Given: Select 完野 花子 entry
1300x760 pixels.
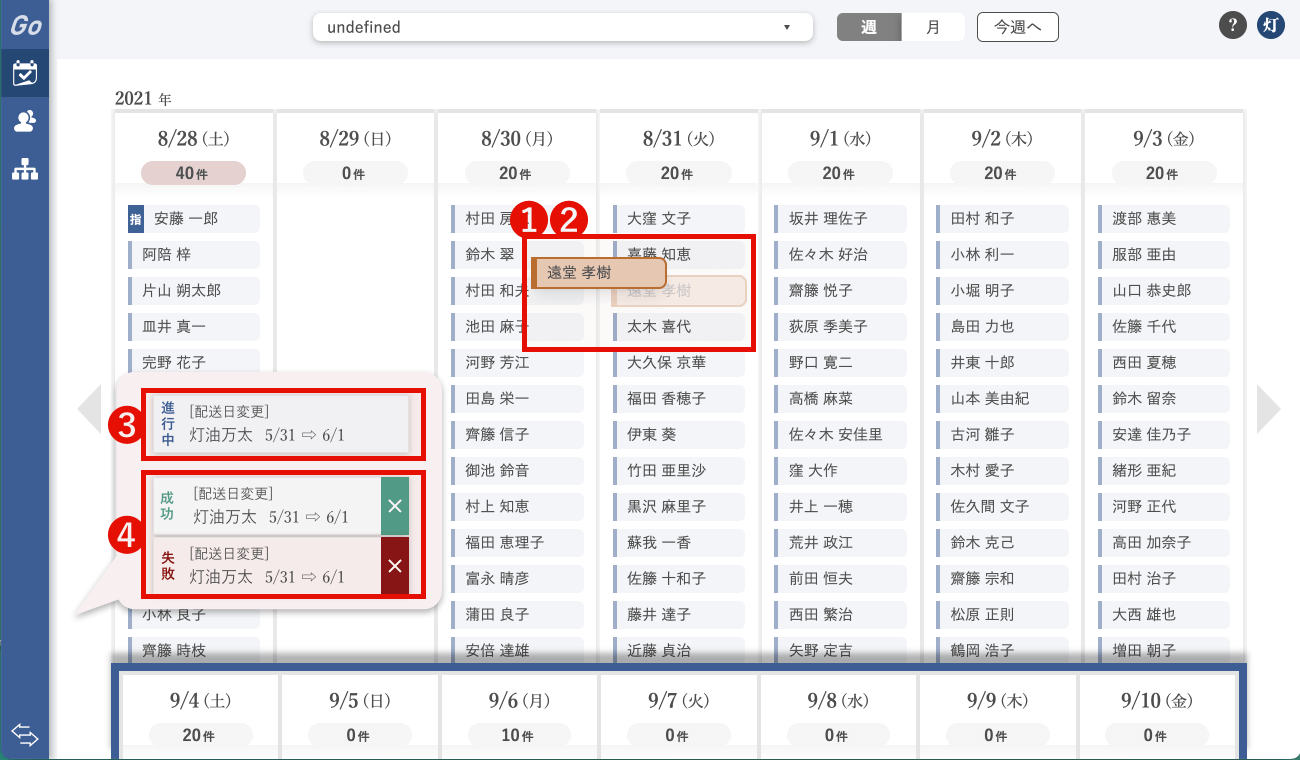Looking at the screenshot, I should (193, 363).
